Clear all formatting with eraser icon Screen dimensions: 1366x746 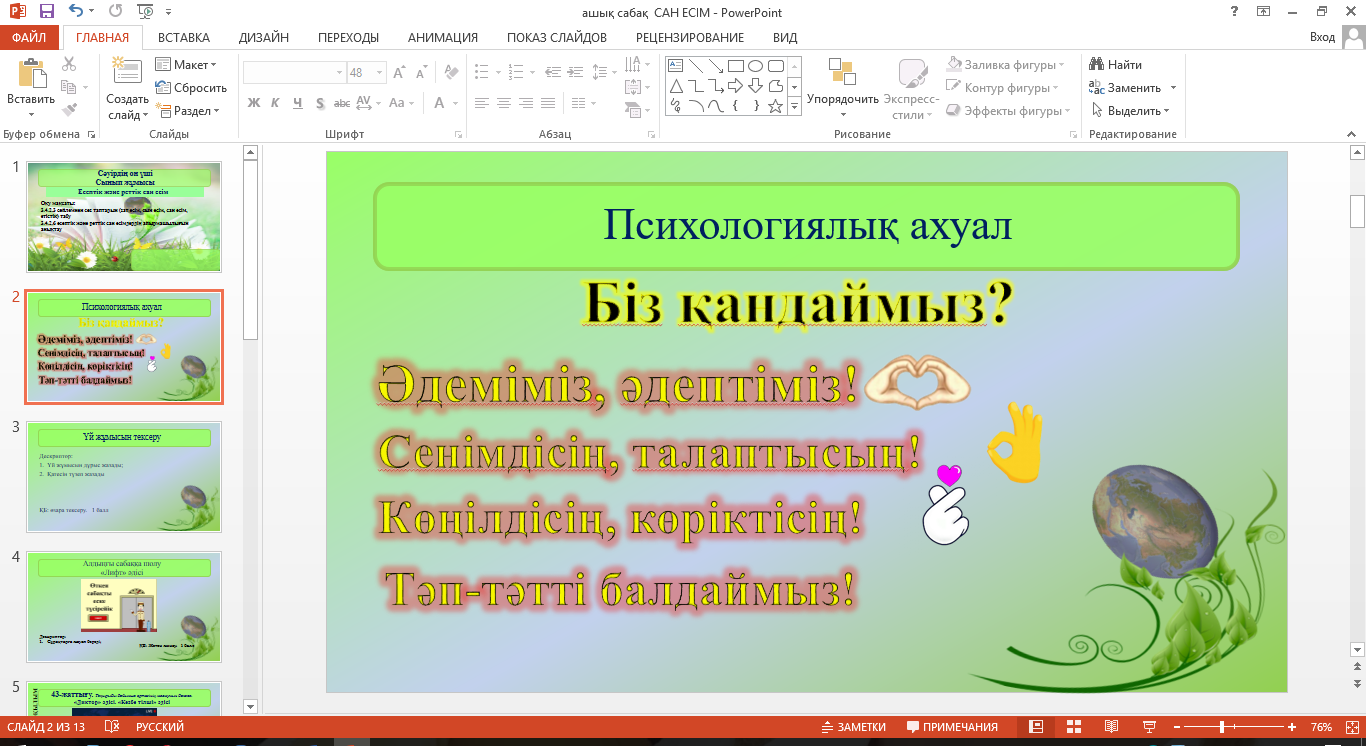[451, 73]
